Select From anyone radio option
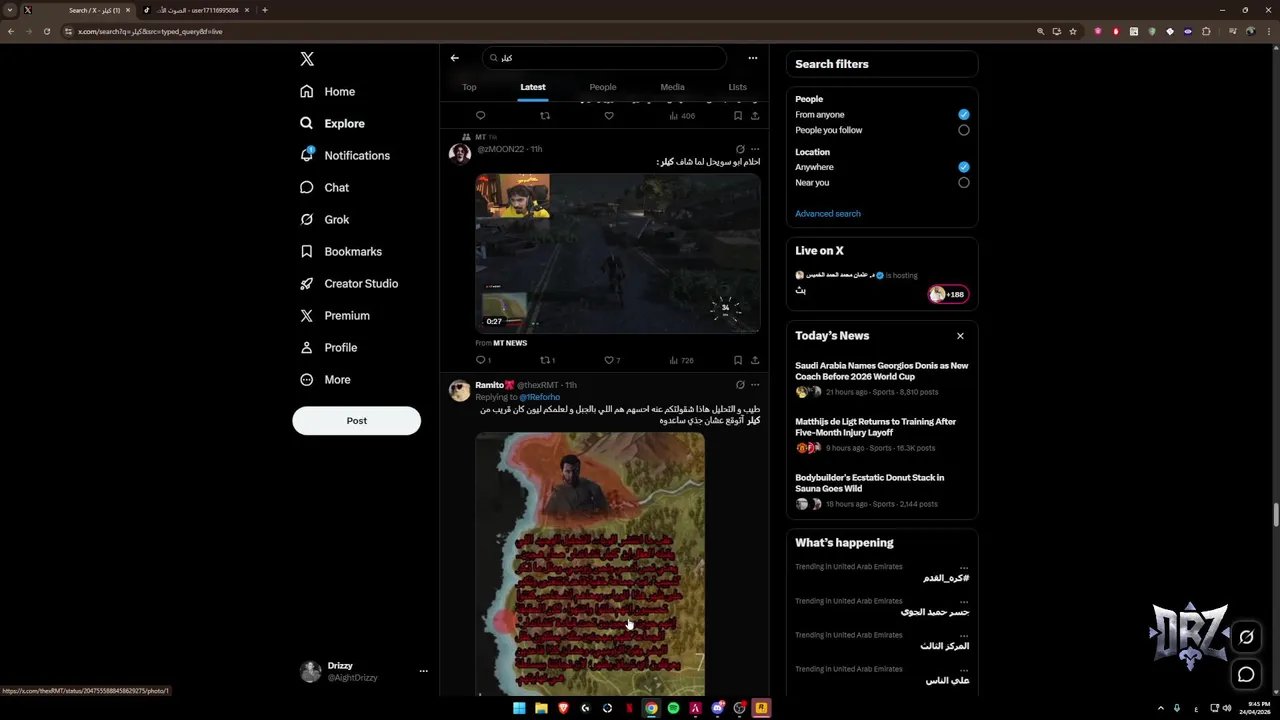This screenshot has height=720, width=1280. [x=964, y=114]
